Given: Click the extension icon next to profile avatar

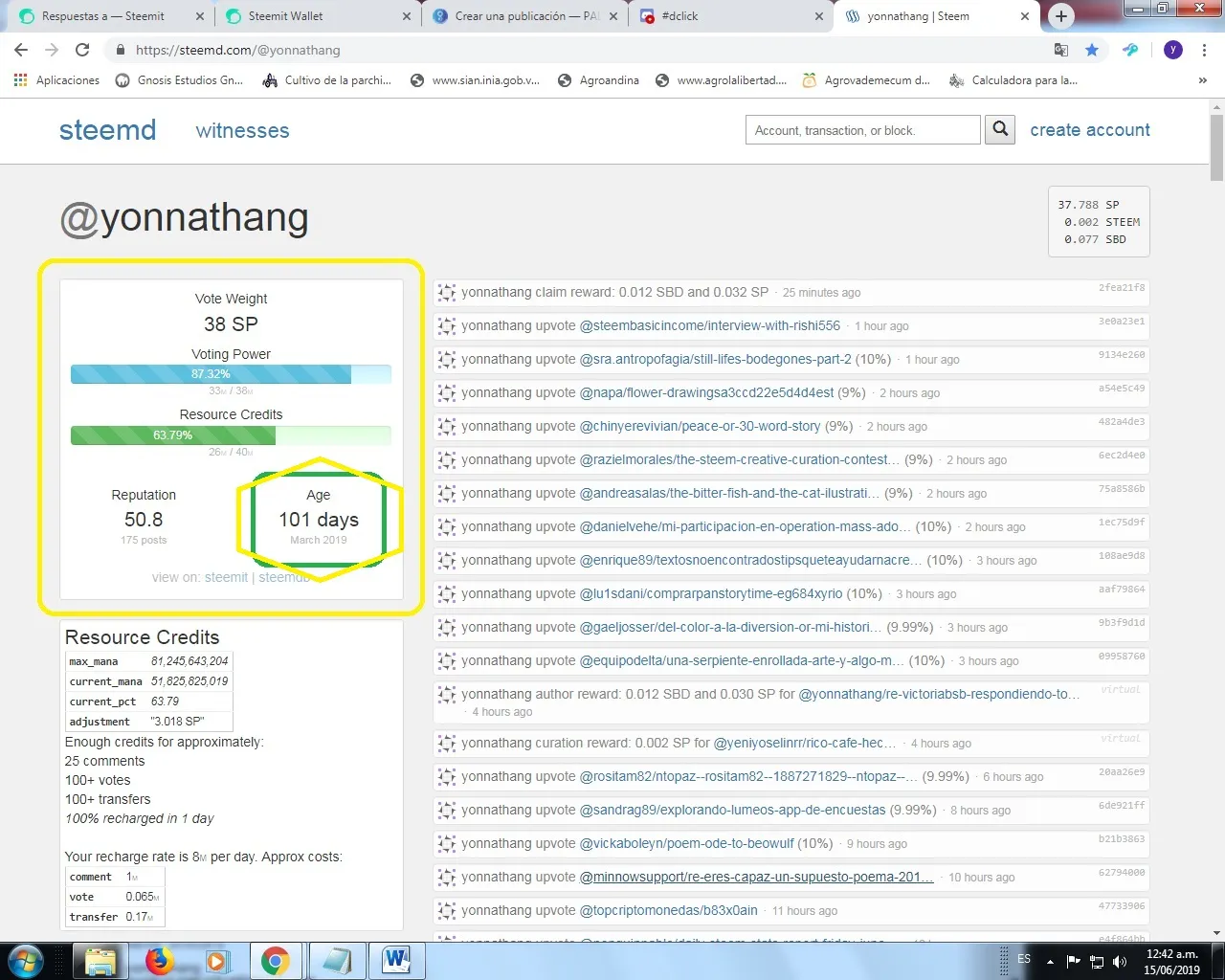Looking at the screenshot, I should (x=1130, y=50).
